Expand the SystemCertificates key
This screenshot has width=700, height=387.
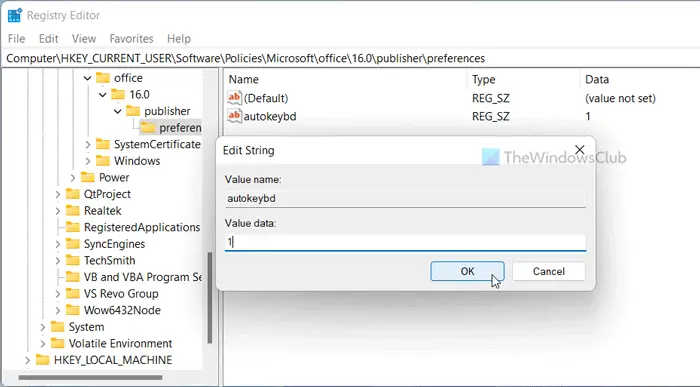tap(88, 144)
